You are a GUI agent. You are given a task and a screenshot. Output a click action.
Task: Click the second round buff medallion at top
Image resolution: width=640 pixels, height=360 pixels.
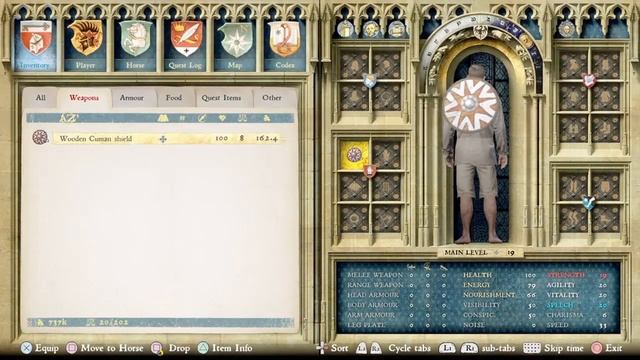pos(371,29)
